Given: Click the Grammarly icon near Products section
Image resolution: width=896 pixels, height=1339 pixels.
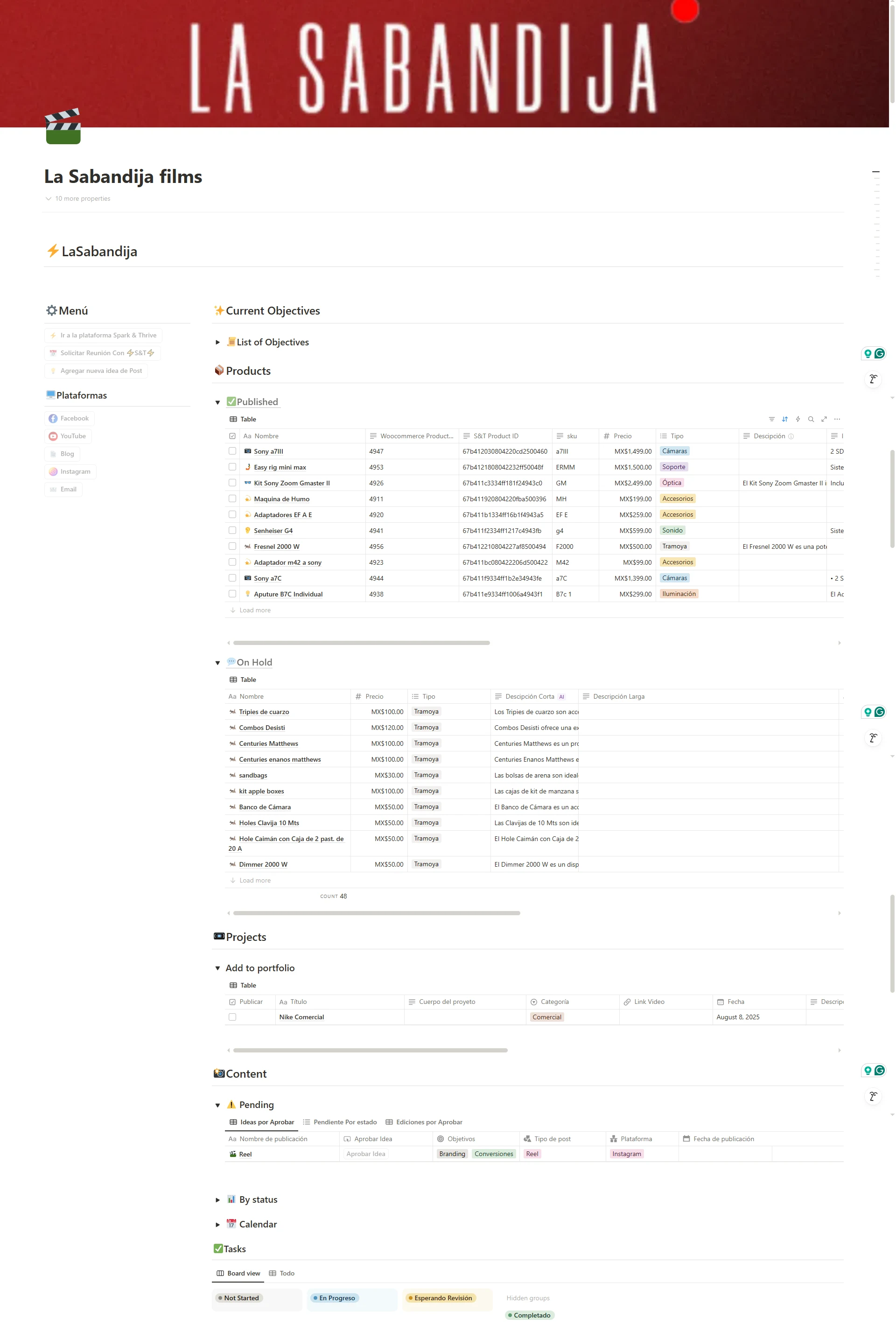Looking at the screenshot, I should pyautogui.click(x=879, y=353).
